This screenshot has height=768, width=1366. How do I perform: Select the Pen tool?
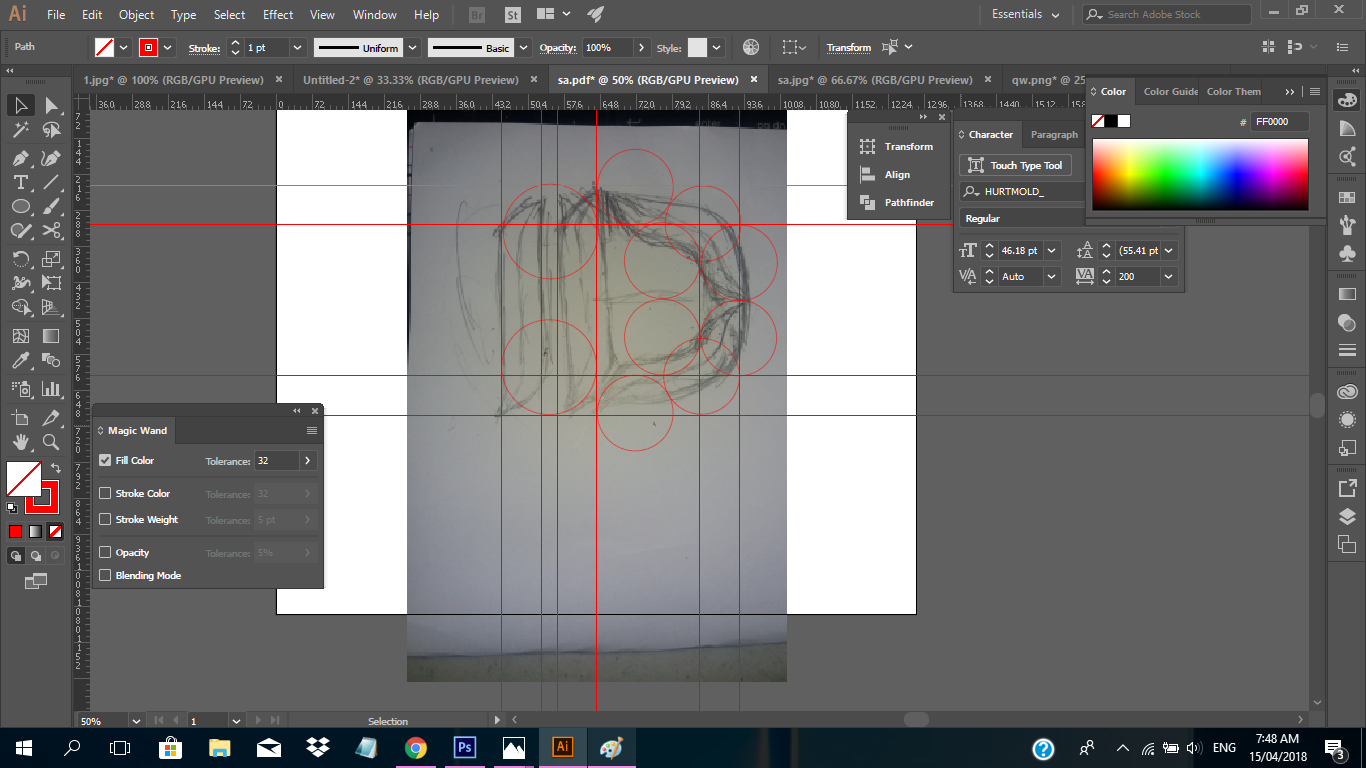20,157
